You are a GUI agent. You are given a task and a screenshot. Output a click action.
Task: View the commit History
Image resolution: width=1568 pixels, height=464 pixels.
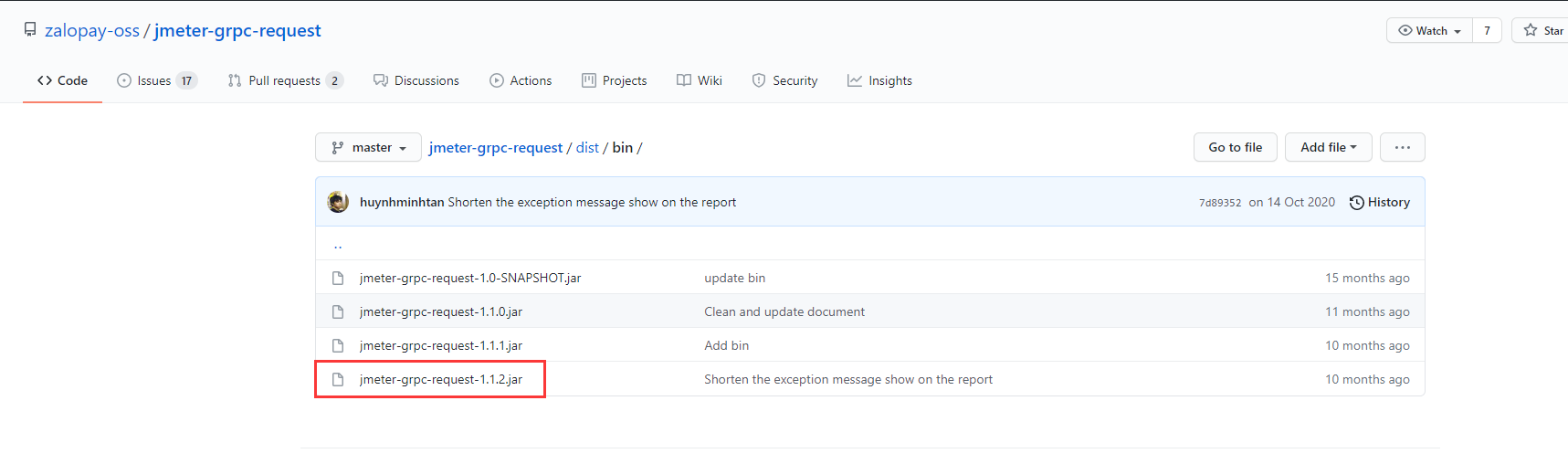1379,202
